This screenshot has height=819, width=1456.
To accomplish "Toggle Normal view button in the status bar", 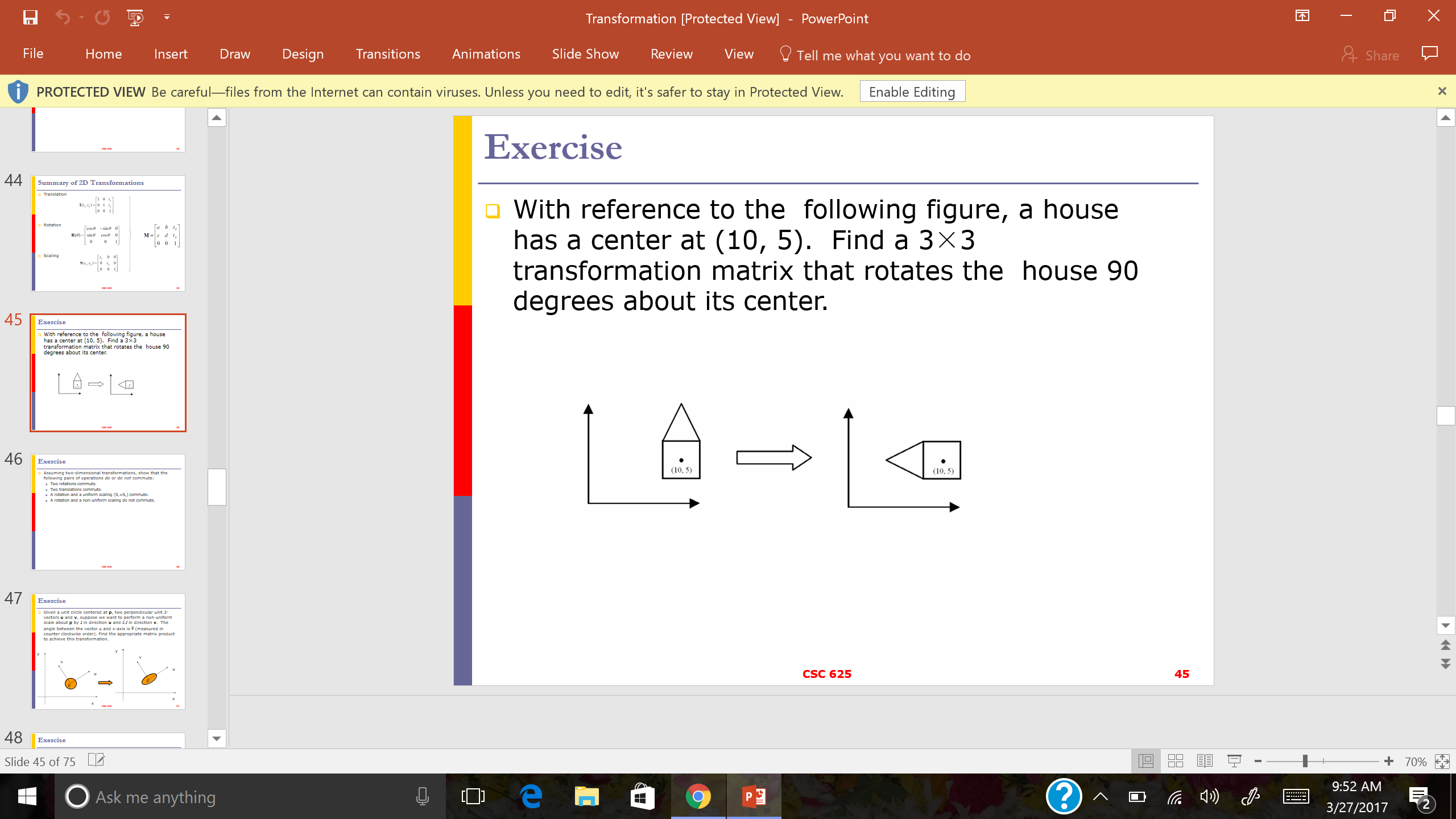I will coord(1145,761).
